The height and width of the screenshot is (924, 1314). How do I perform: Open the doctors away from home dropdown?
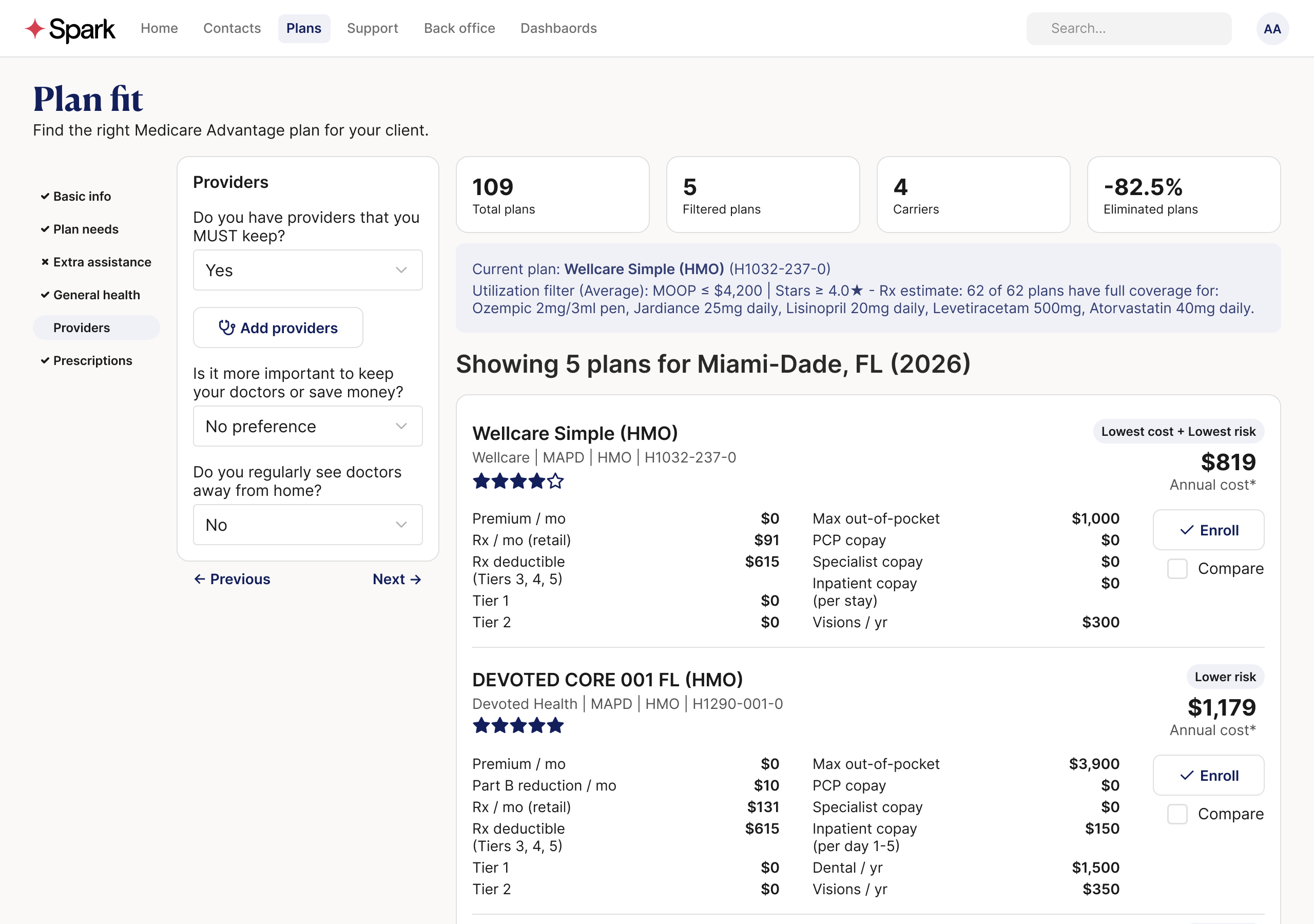coord(307,525)
